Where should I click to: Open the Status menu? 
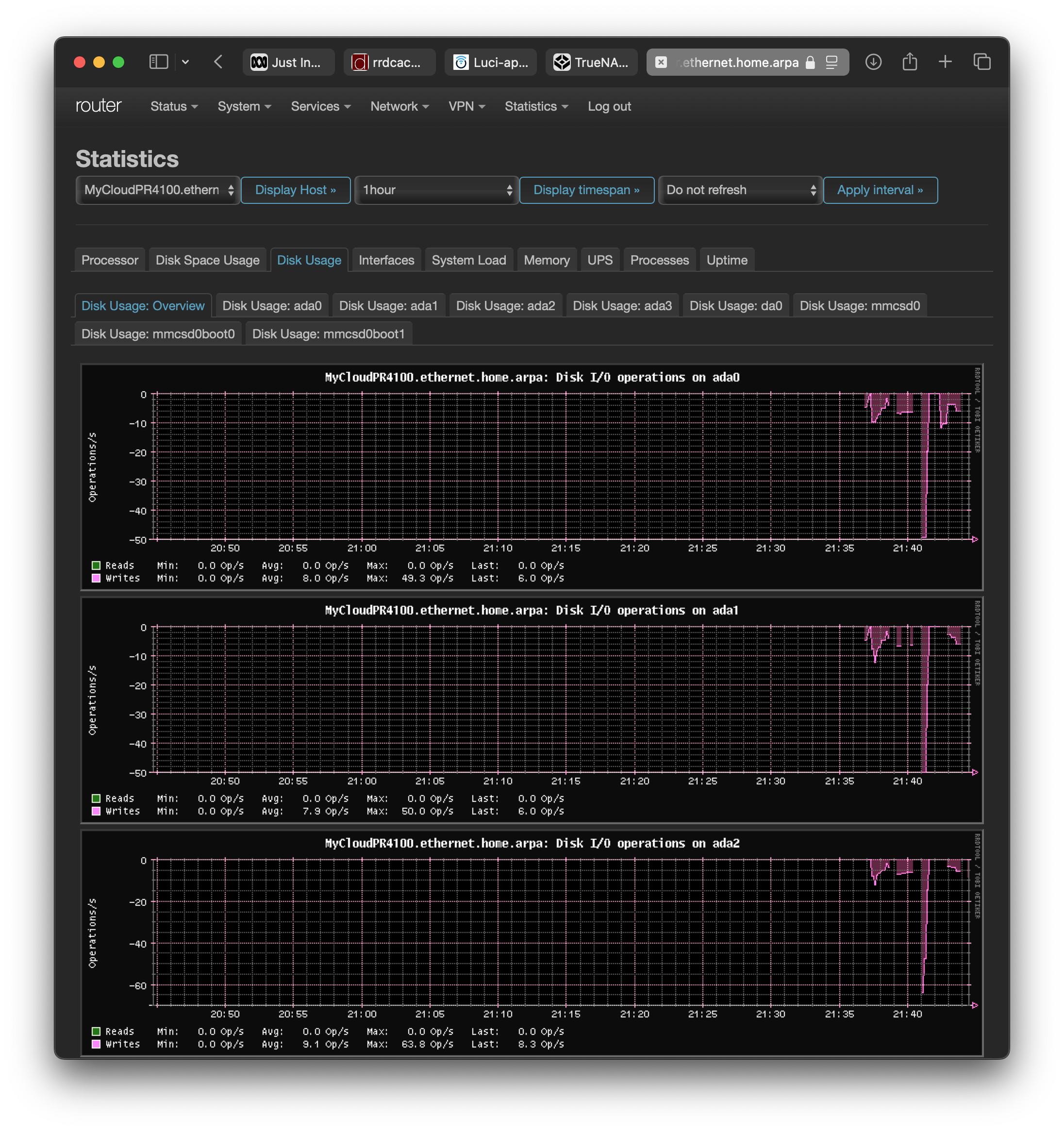(x=174, y=106)
